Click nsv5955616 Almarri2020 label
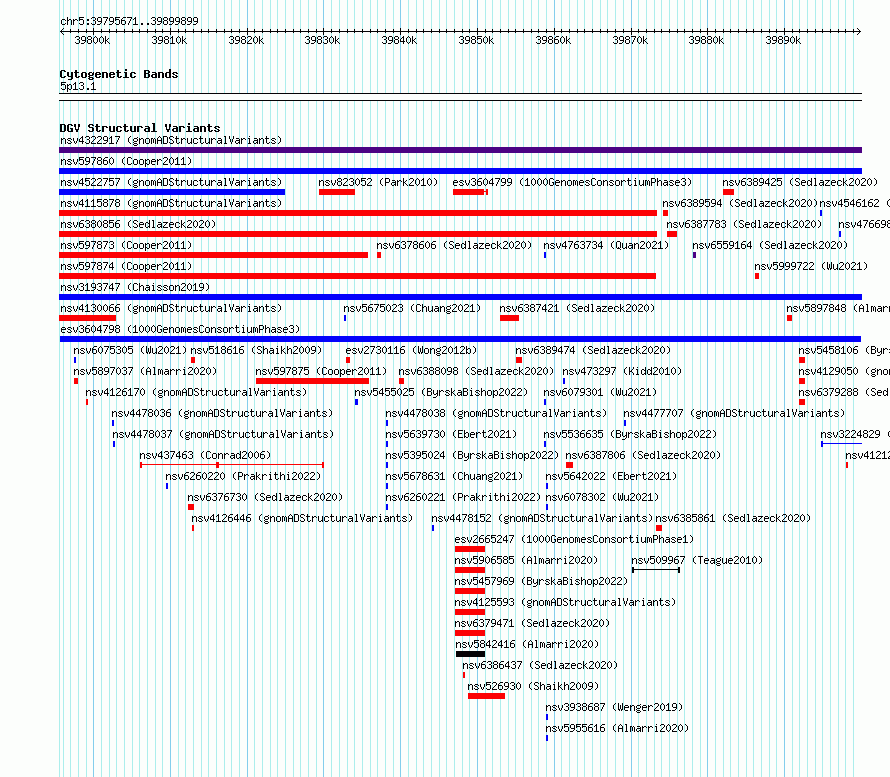The height and width of the screenshot is (777, 890). coord(617,728)
